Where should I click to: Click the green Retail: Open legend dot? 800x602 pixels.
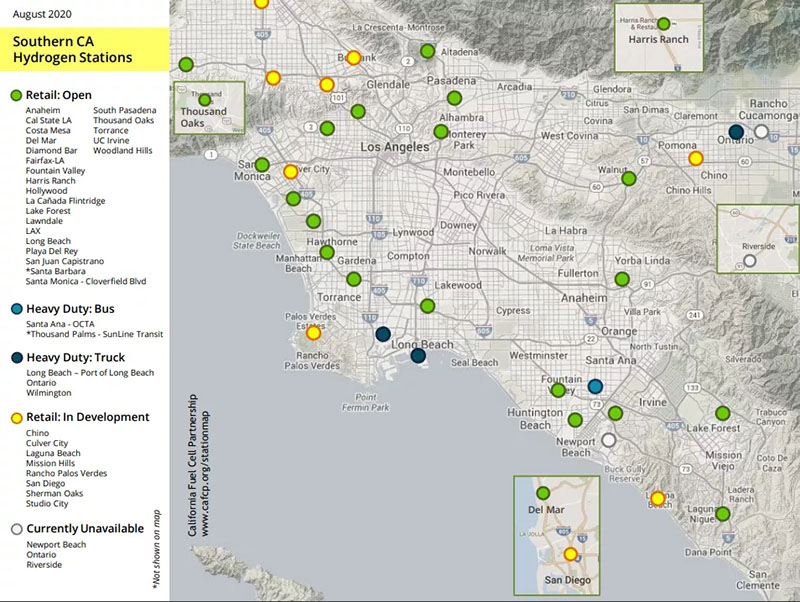point(16,95)
